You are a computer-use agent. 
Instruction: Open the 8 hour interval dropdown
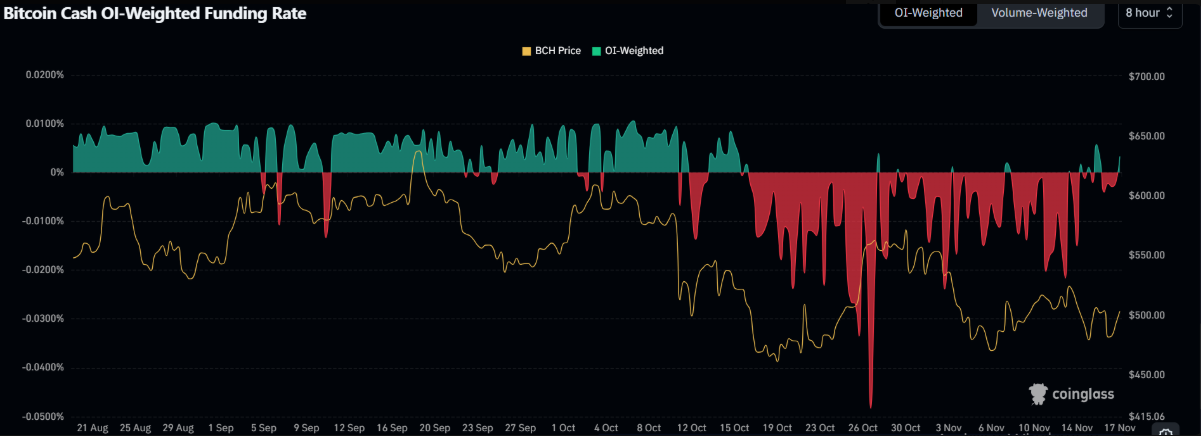pyautogui.click(x=1148, y=13)
